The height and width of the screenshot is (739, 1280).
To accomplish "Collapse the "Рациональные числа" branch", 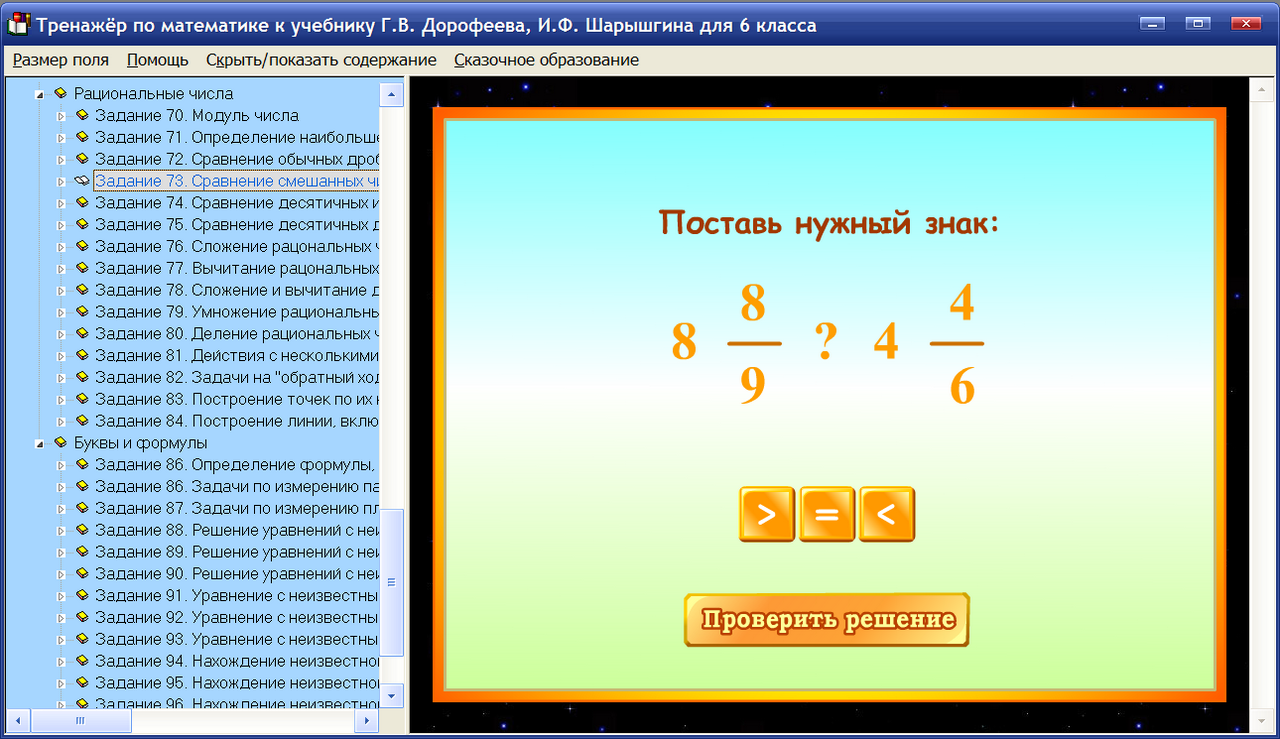I will click(x=40, y=93).
